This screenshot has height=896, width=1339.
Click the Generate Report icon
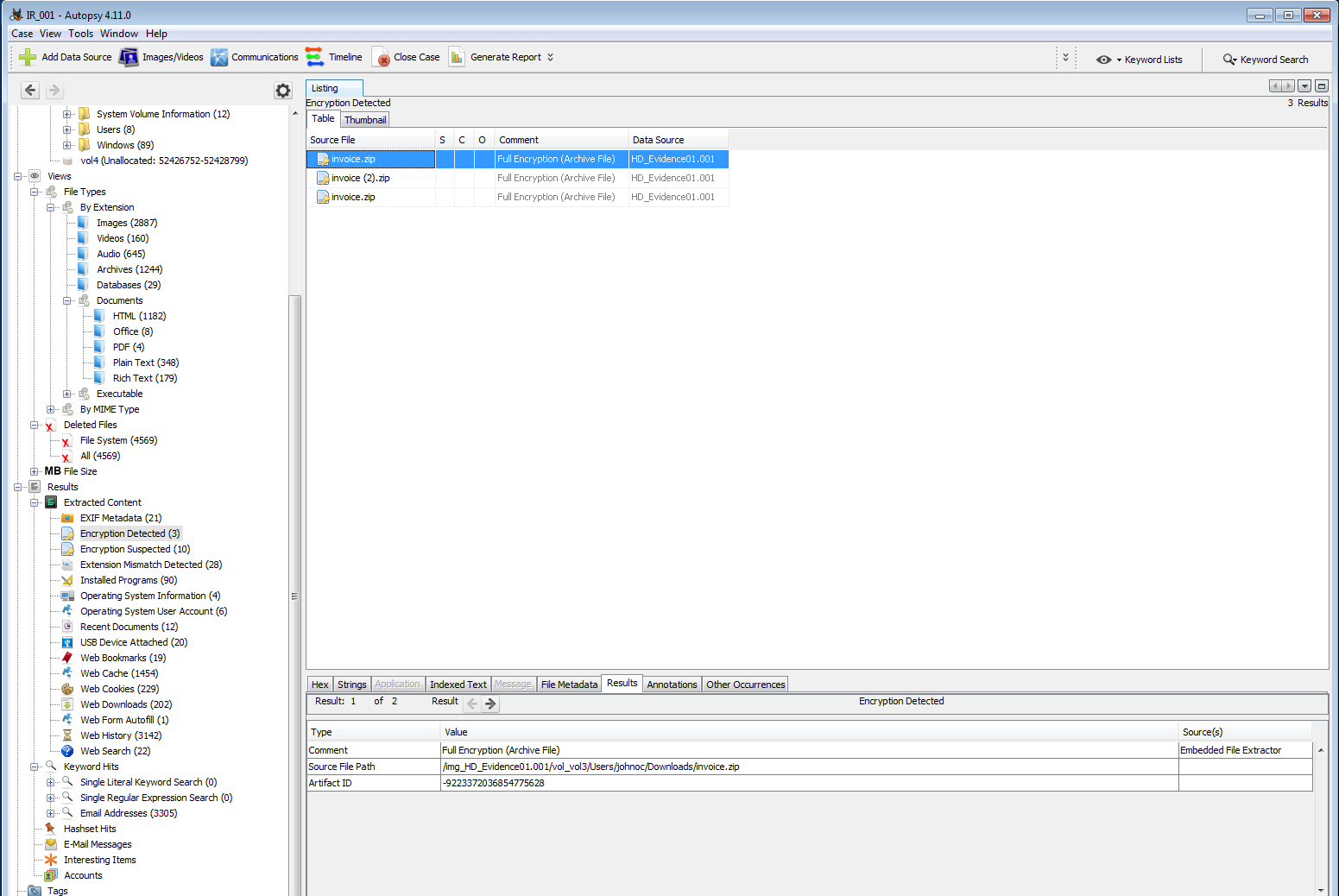[x=457, y=57]
